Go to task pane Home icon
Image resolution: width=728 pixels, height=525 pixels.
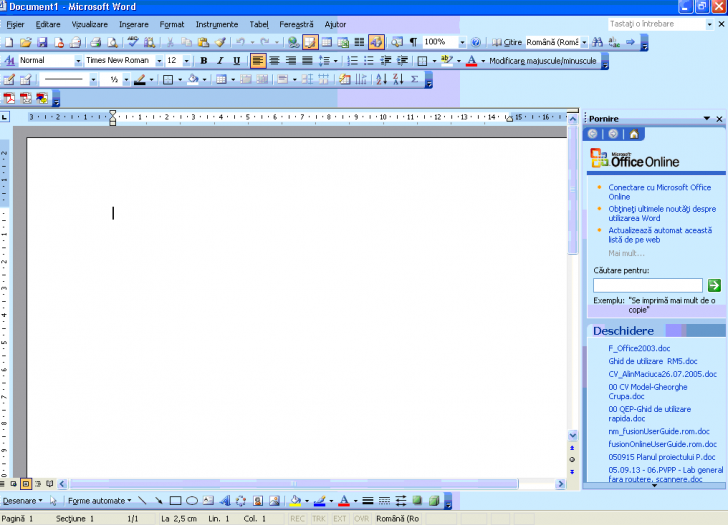click(x=634, y=134)
